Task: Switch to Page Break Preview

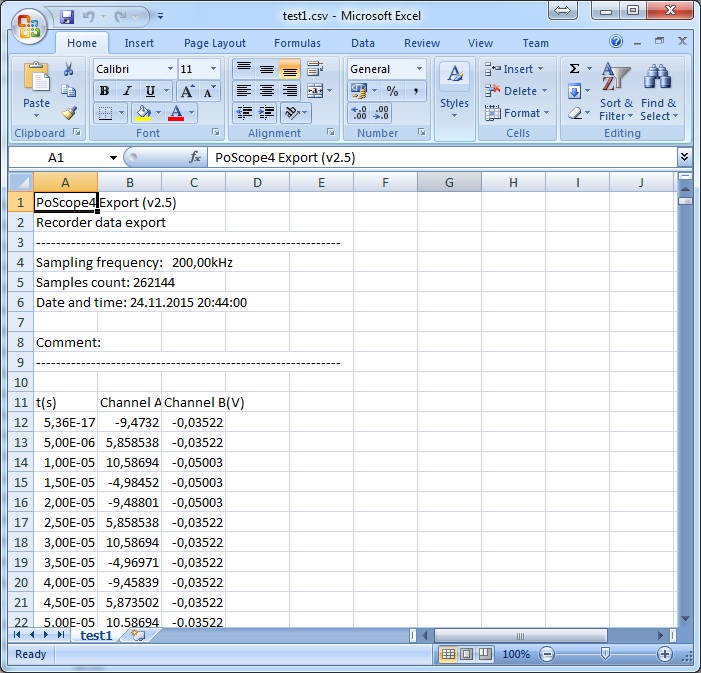Action: [485, 655]
